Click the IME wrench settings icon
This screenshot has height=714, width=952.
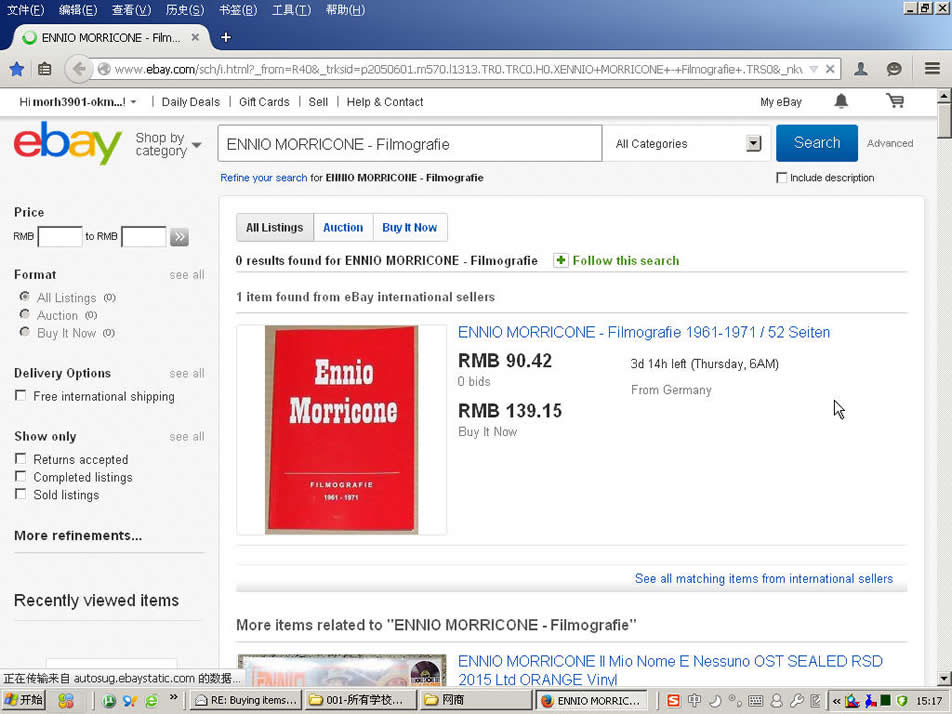[x=797, y=701]
